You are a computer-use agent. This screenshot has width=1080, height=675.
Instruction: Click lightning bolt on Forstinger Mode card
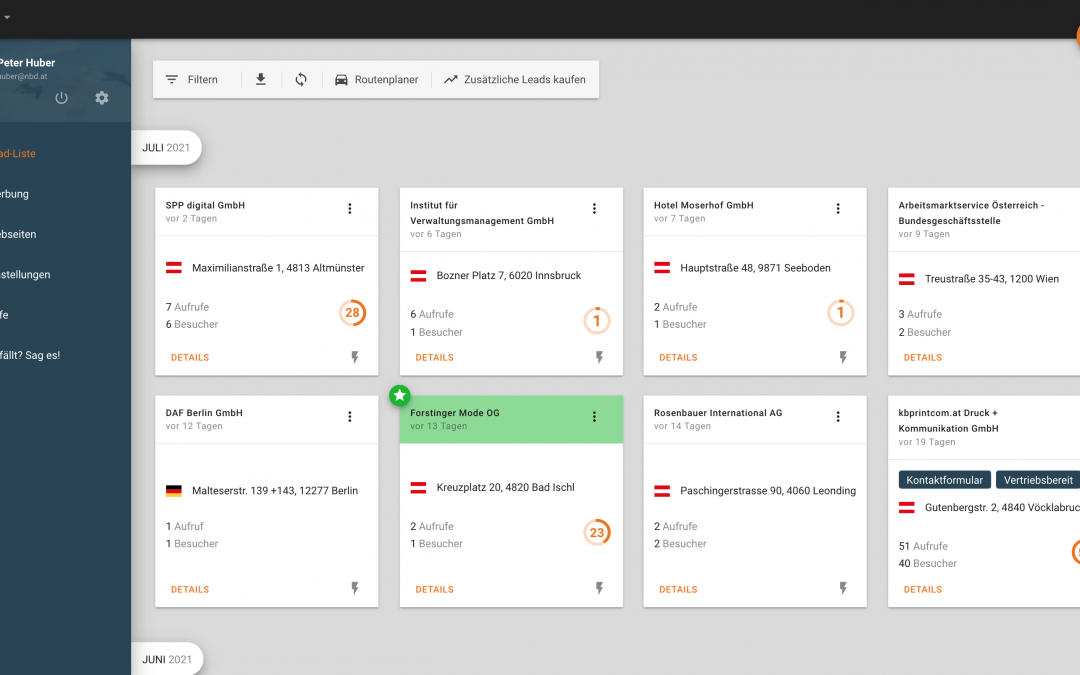pos(599,588)
